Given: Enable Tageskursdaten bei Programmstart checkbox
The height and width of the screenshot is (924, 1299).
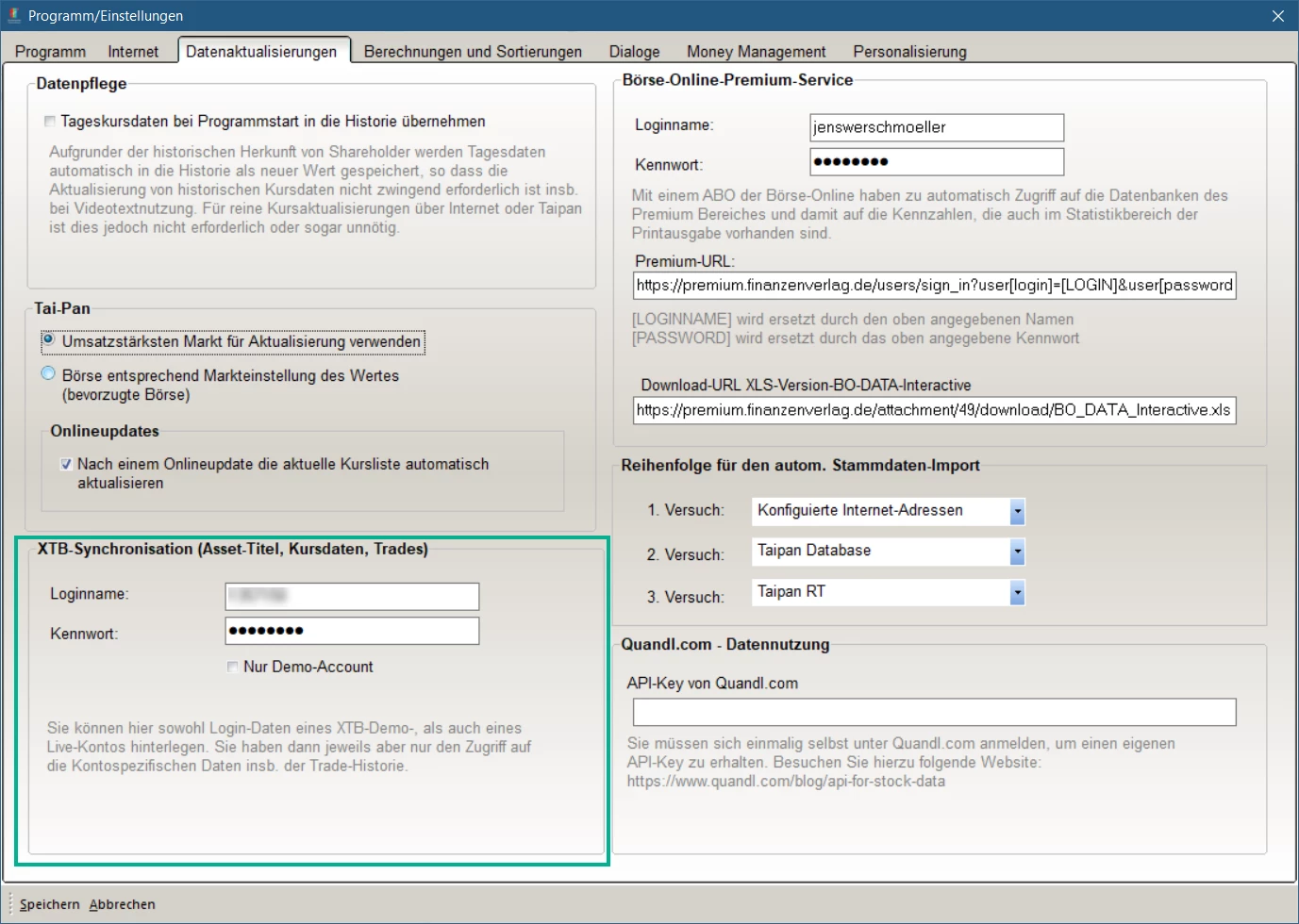Looking at the screenshot, I should (x=50, y=122).
